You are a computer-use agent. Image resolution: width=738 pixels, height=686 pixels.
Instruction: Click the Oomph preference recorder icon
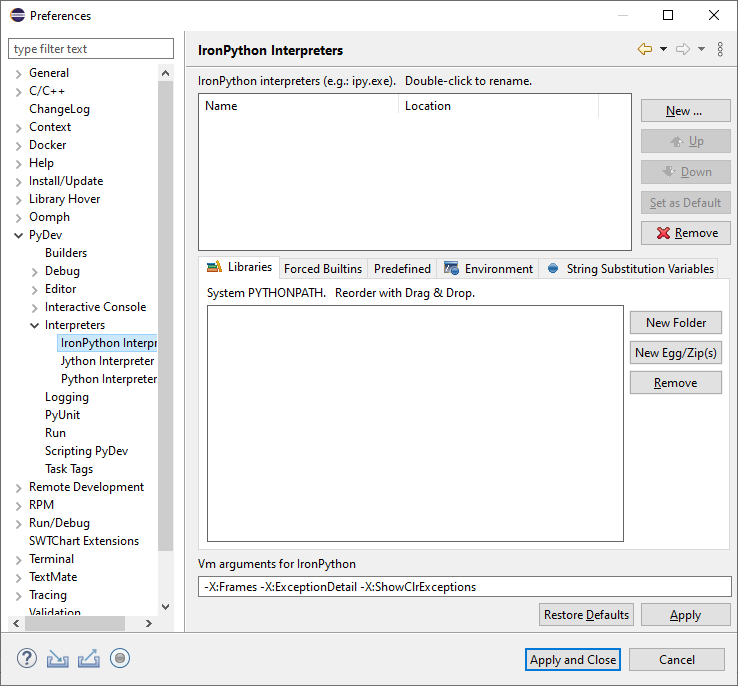click(x=120, y=659)
